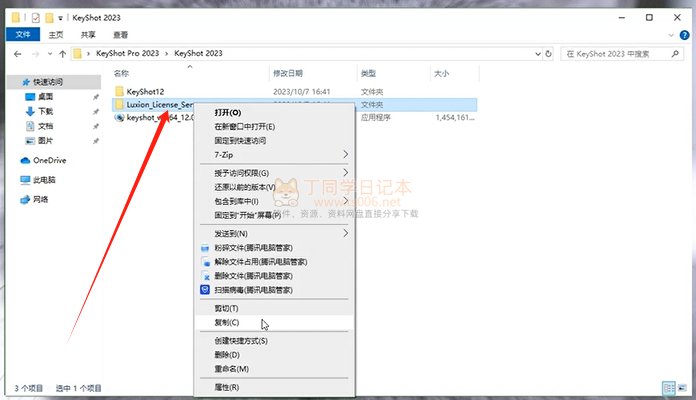Unpin 文档 using its pin icon

click(x=95, y=127)
